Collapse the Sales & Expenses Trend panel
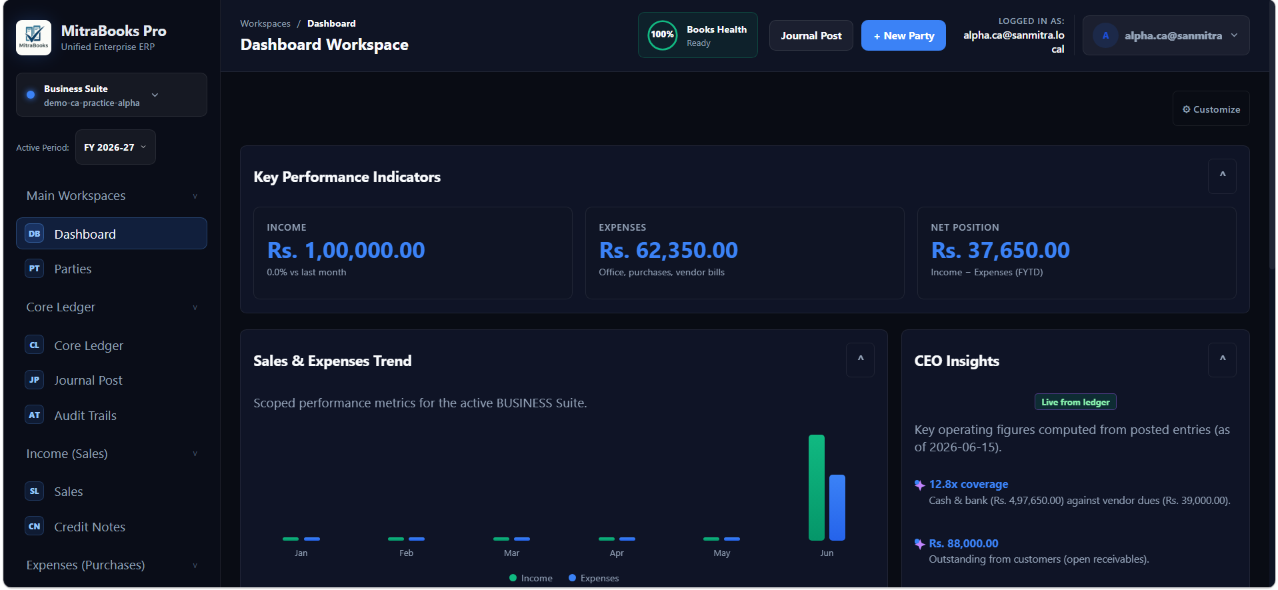 click(x=860, y=360)
